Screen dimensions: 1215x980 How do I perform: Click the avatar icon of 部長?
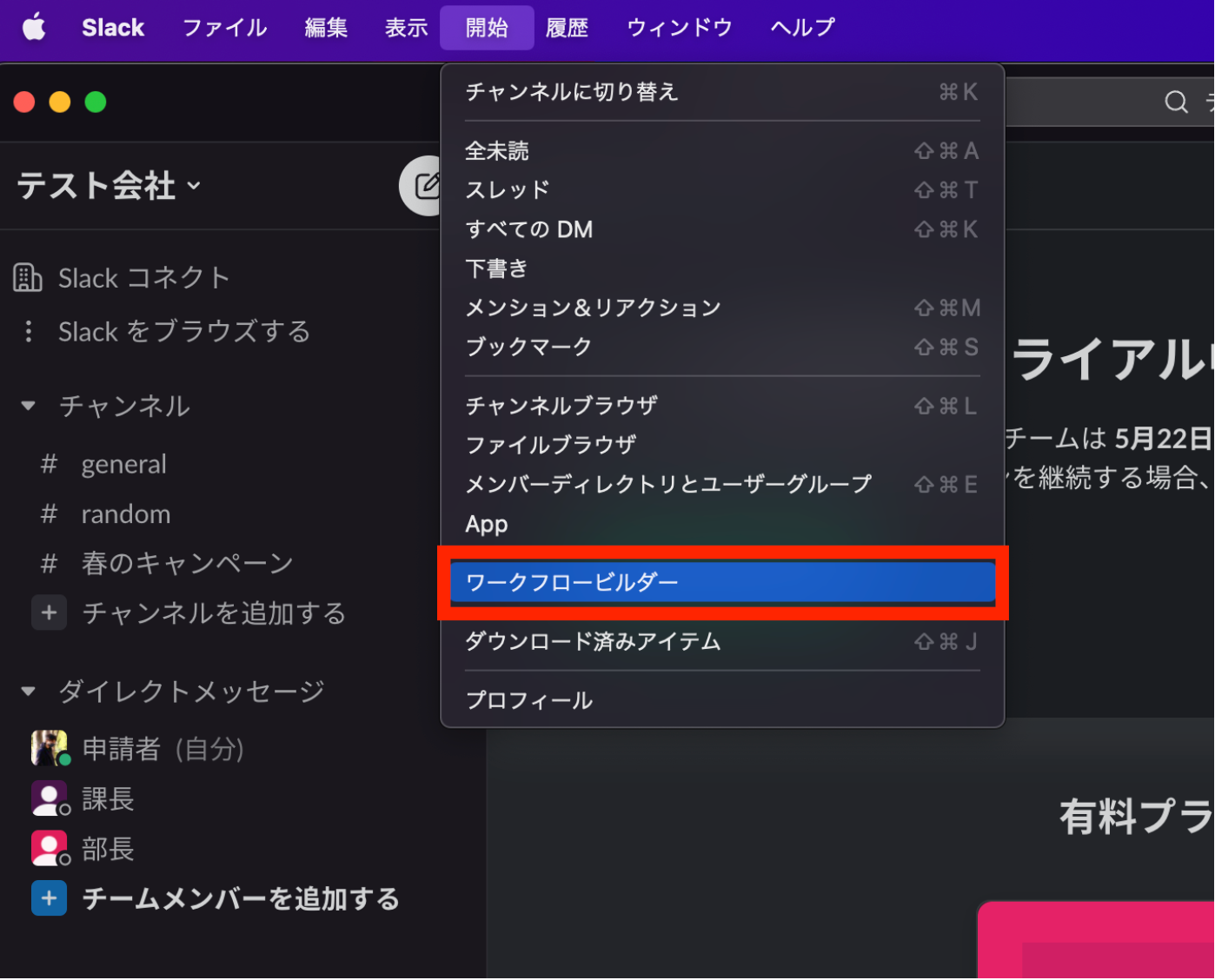(50, 848)
